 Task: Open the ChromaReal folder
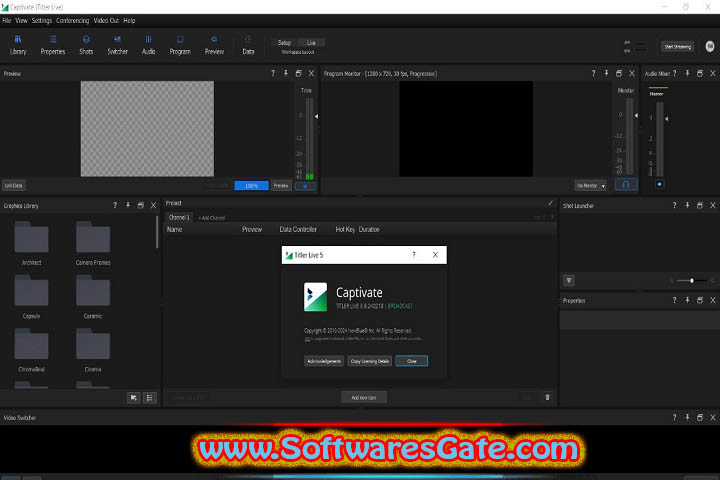tap(31, 350)
